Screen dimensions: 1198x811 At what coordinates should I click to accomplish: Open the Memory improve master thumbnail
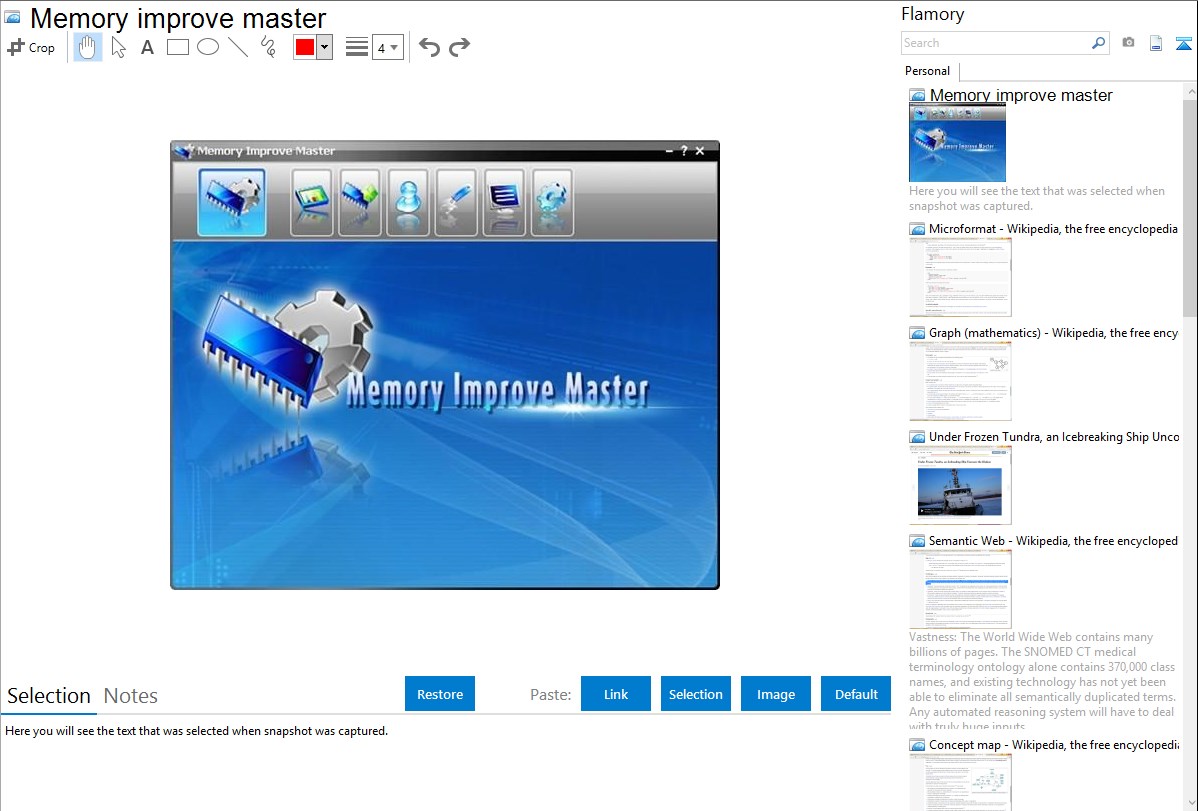(x=957, y=143)
